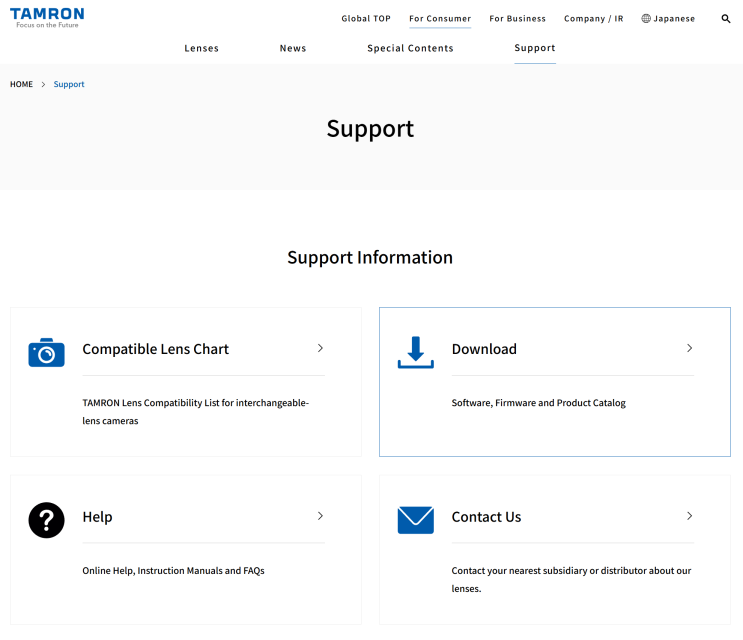
Task: Open the Global TOP menu item
Action: coord(366,18)
